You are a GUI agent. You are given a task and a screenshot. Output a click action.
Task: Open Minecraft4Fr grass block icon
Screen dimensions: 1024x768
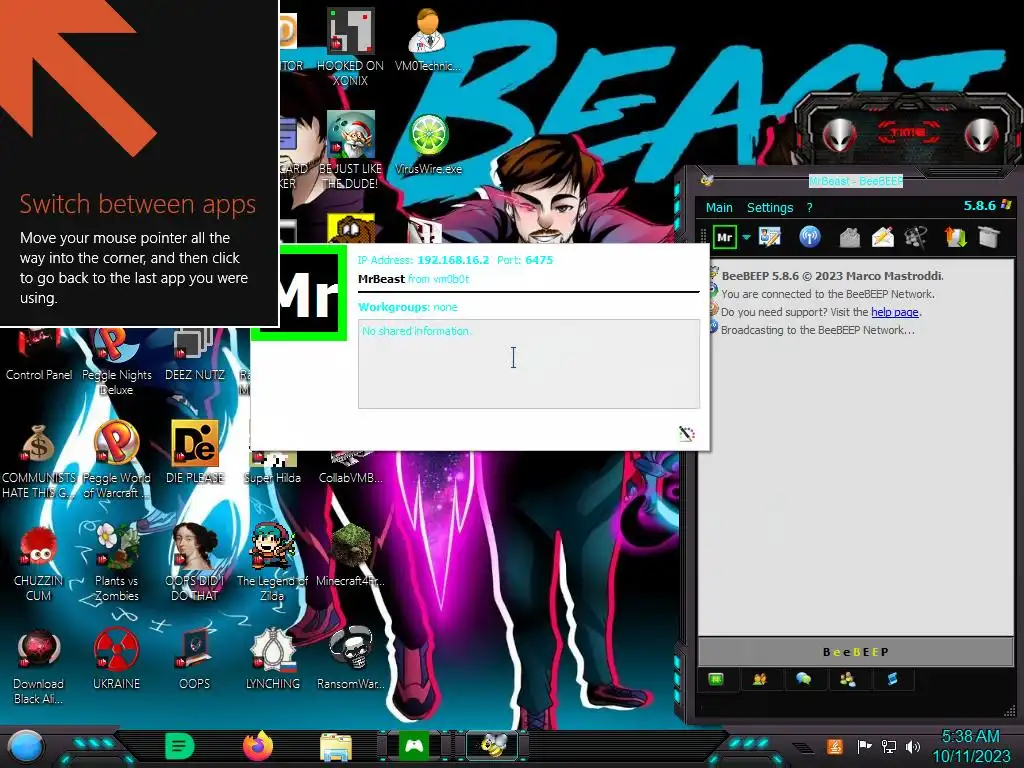[x=351, y=555]
